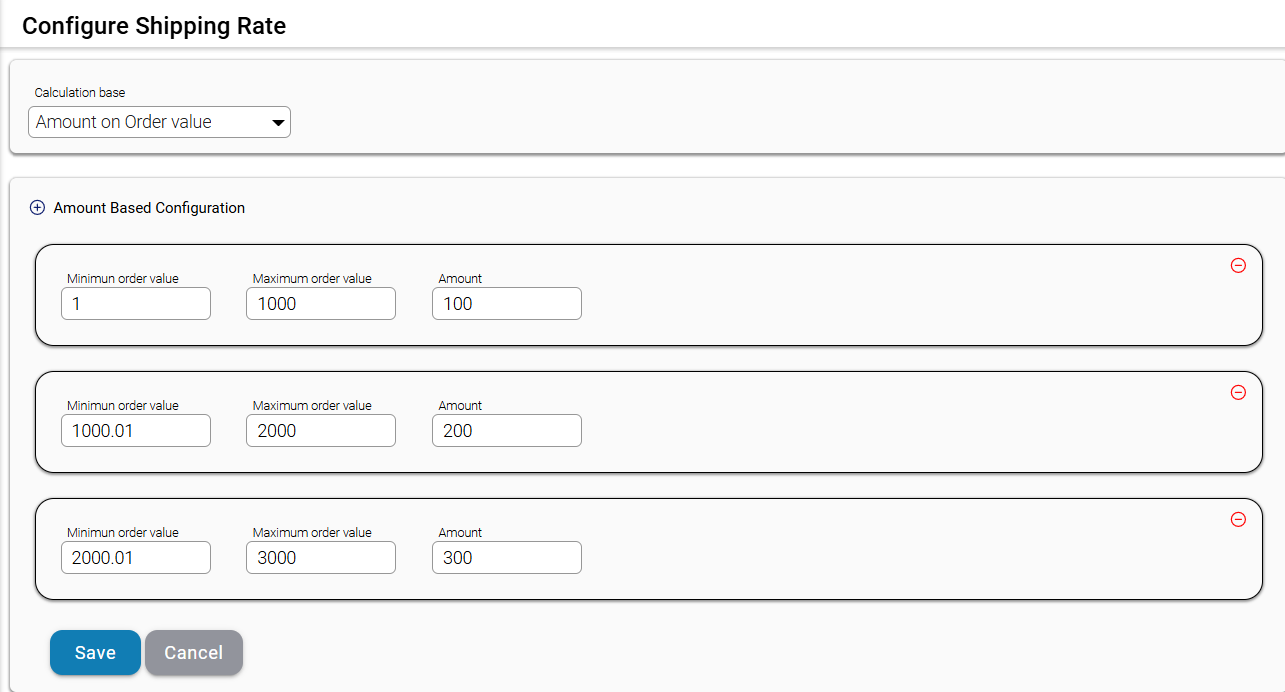Click the minimum order value field showing 2000.01
The image size is (1285, 692).
136,558
